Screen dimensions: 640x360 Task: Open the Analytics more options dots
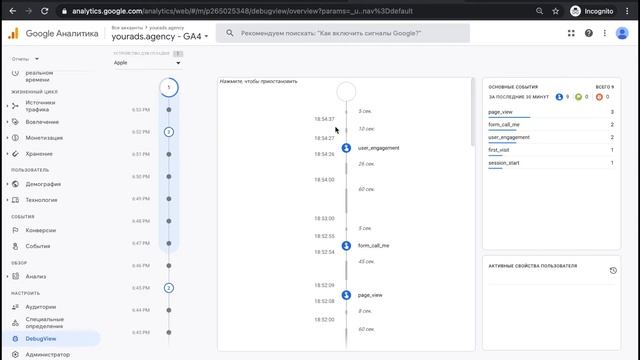604,33
